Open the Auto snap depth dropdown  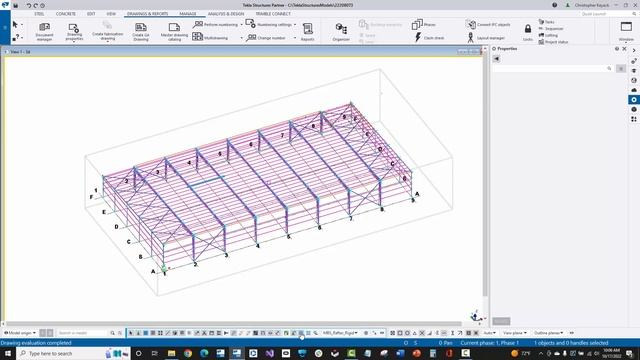click(x=489, y=333)
